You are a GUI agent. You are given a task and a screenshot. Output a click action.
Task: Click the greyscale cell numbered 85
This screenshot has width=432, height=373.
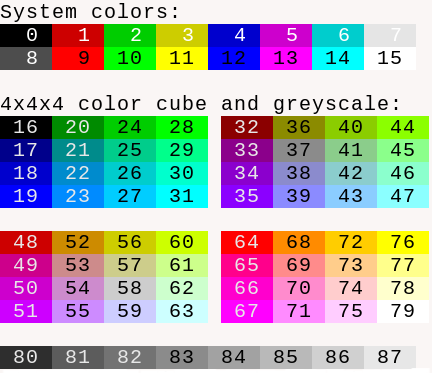286,357
